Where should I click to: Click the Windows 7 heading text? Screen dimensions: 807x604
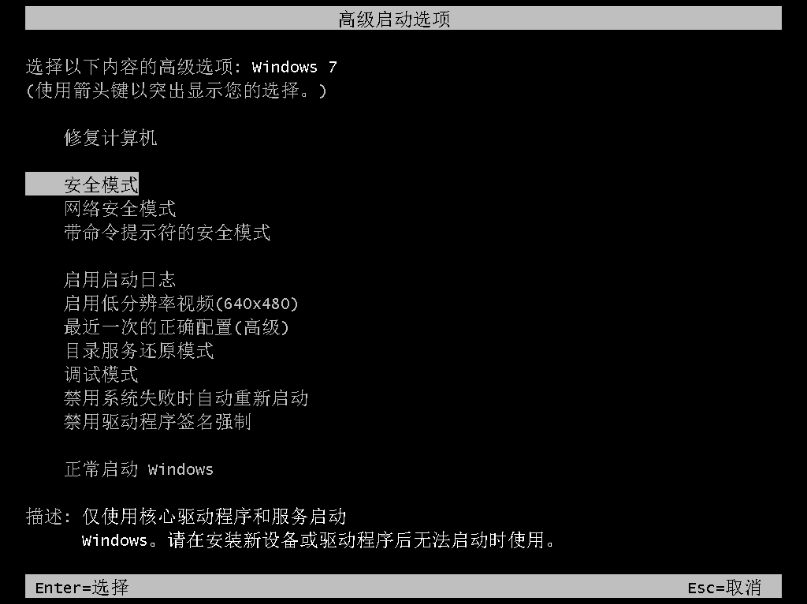(x=294, y=67)
